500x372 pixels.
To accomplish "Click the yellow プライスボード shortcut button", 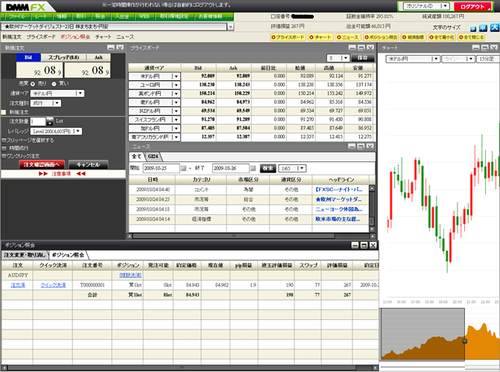I will coord(288,37).
